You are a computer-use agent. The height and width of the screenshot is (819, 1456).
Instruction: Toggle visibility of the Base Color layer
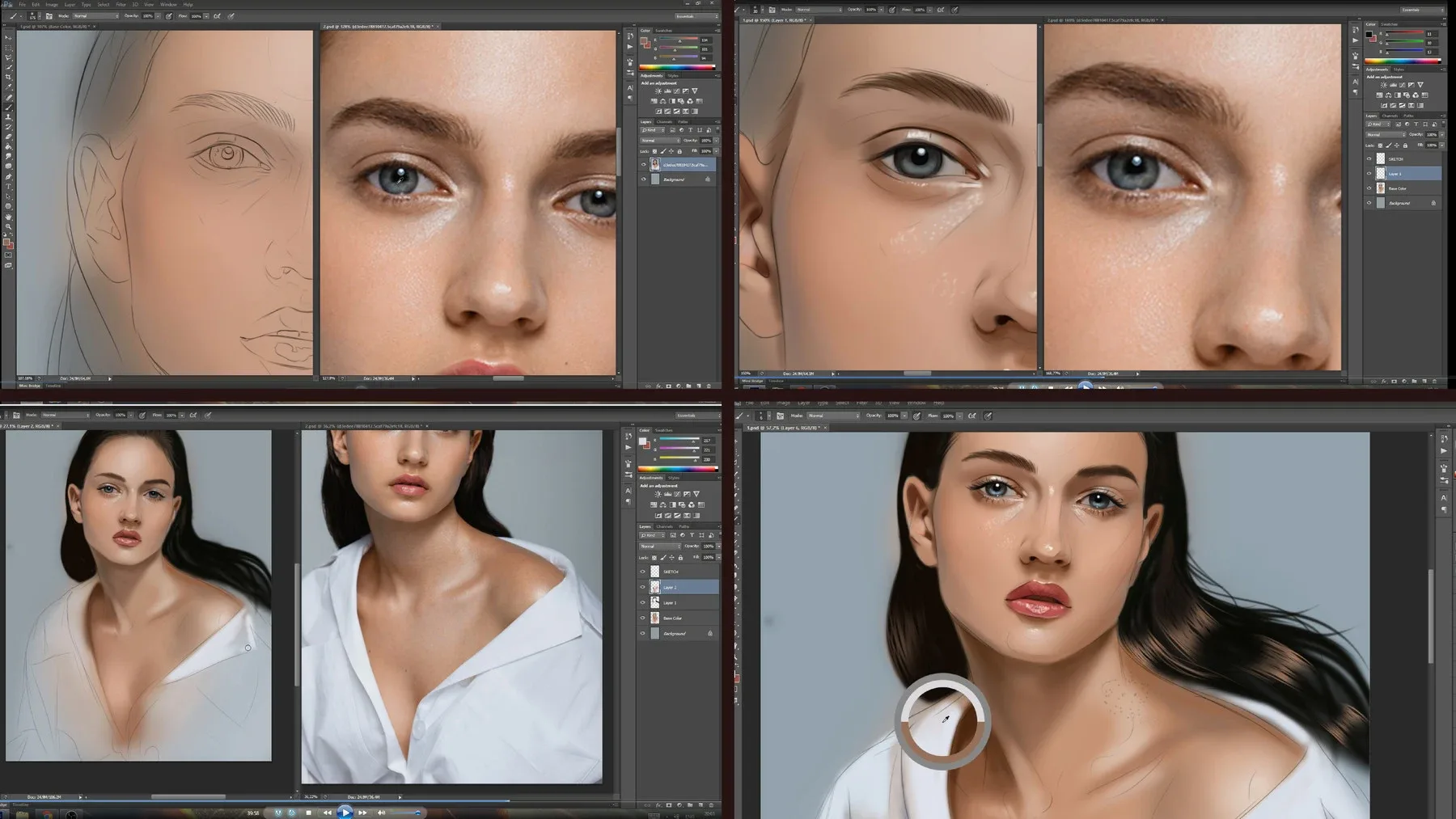pyautogui.click(x=642, y=618)
